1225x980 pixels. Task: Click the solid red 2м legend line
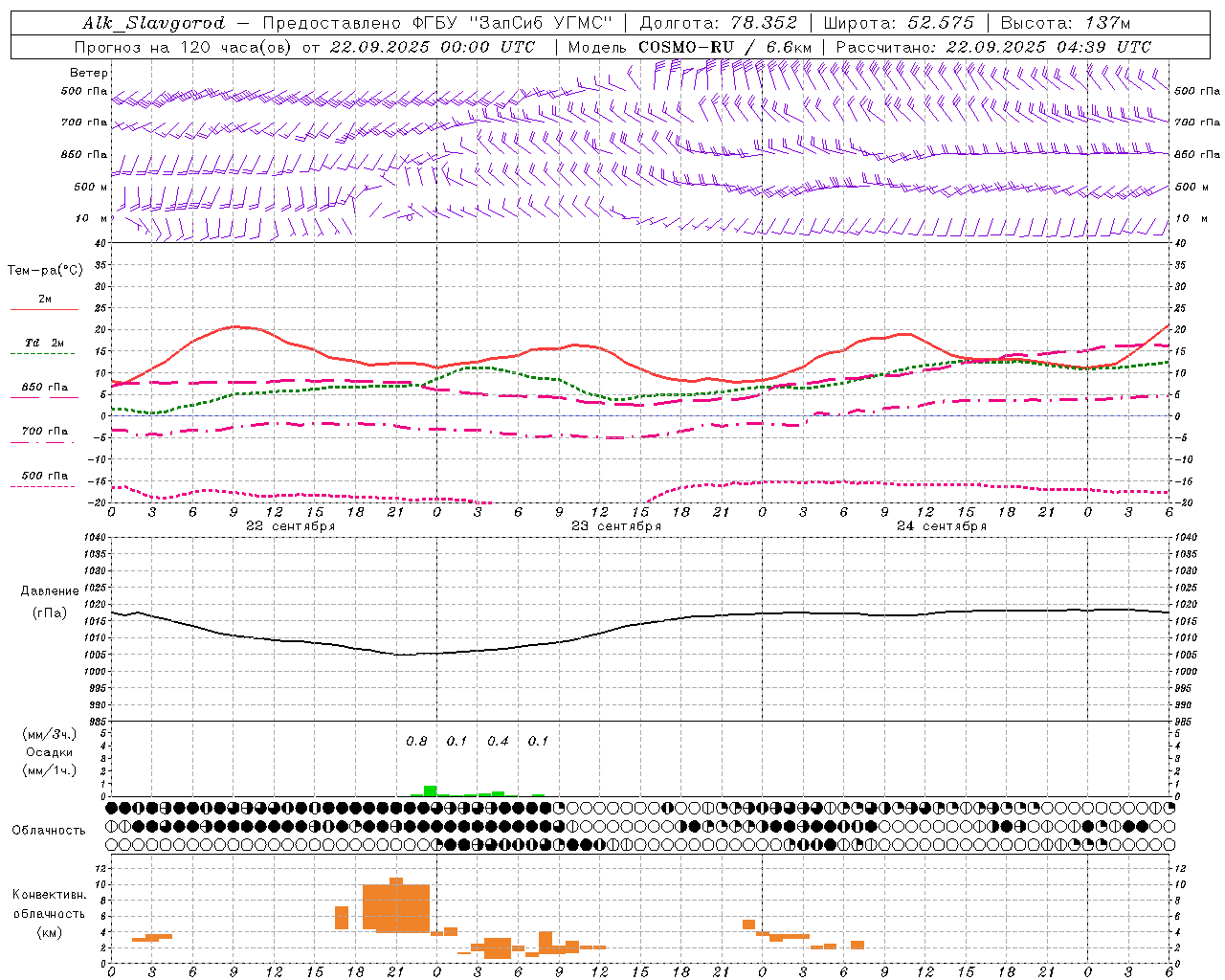(x=44, y=309)
